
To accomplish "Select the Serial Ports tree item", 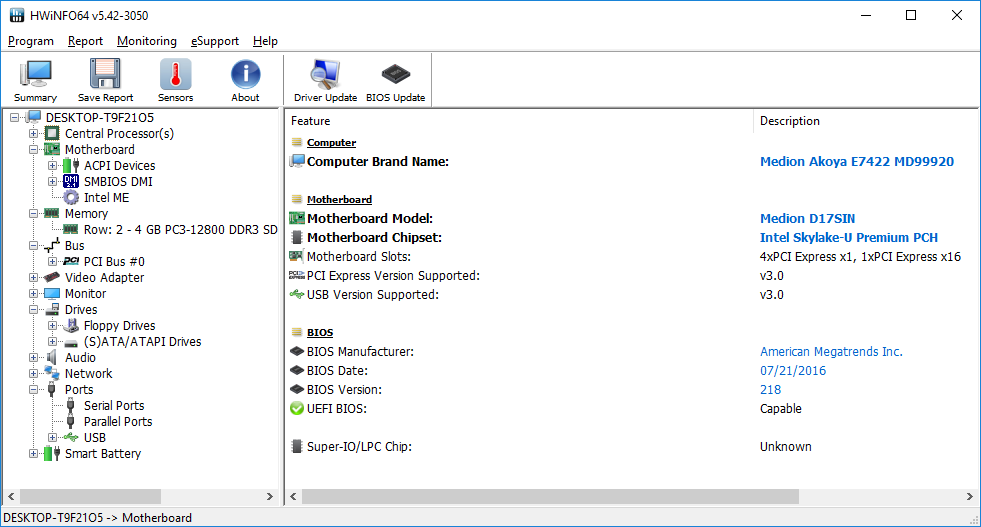I will pyautogui.click(x=114, y=406).
